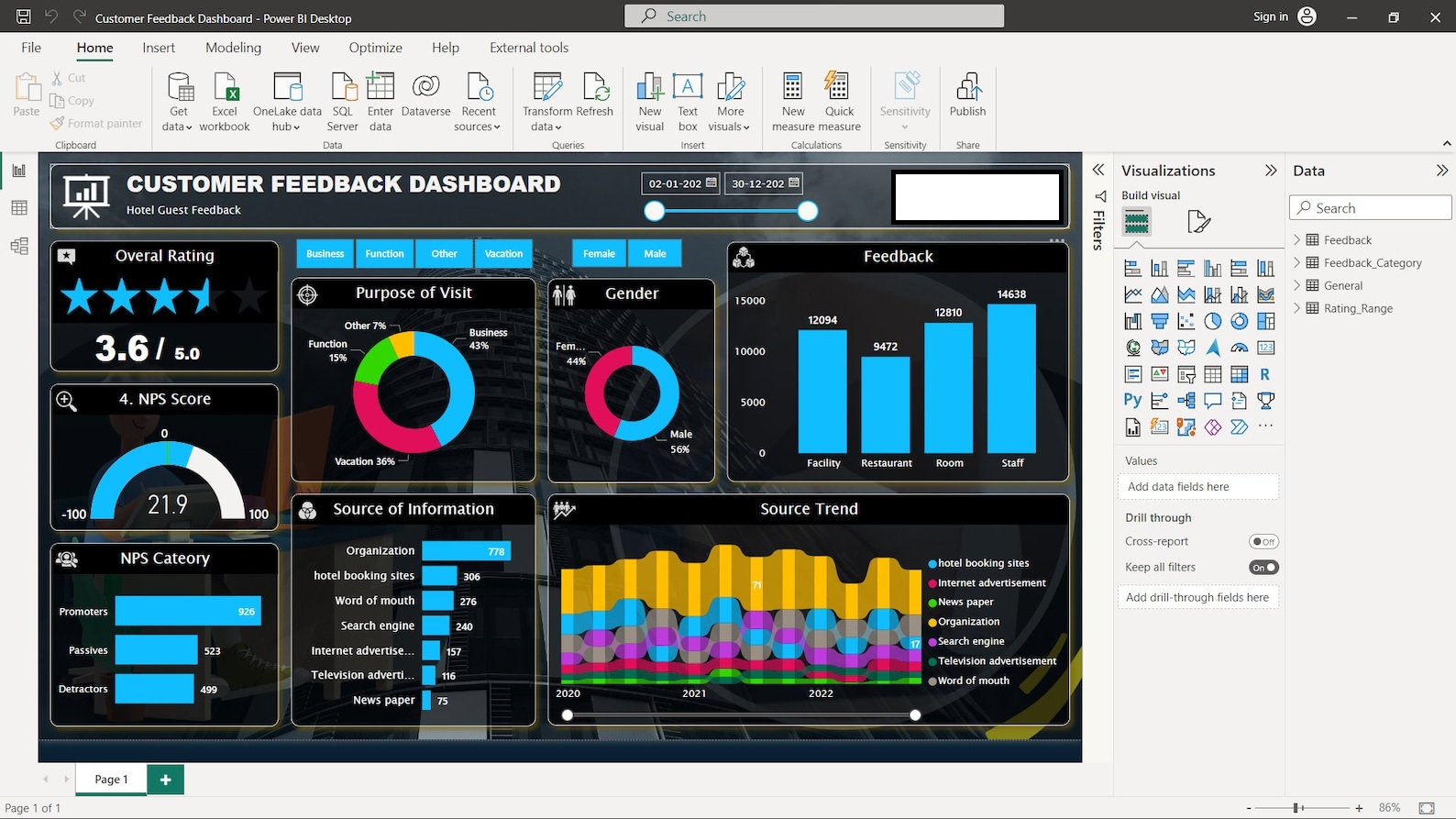Image resolution: width=1456 pixels, height=819 pixels.
Task: Insert a Text box
Action: coord(688,101)
